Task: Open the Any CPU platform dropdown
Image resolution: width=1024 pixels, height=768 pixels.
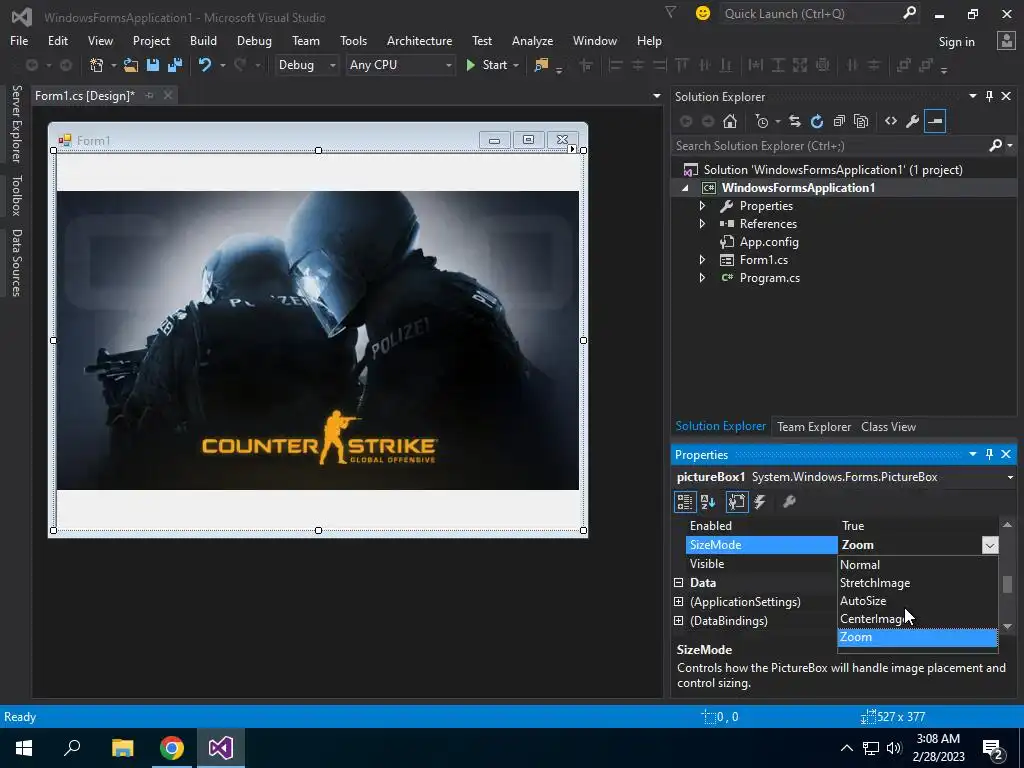Action: (448, 65)
